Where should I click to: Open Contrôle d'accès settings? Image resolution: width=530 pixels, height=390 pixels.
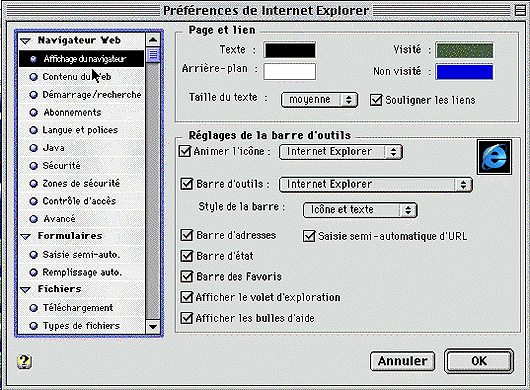(81, 201)
